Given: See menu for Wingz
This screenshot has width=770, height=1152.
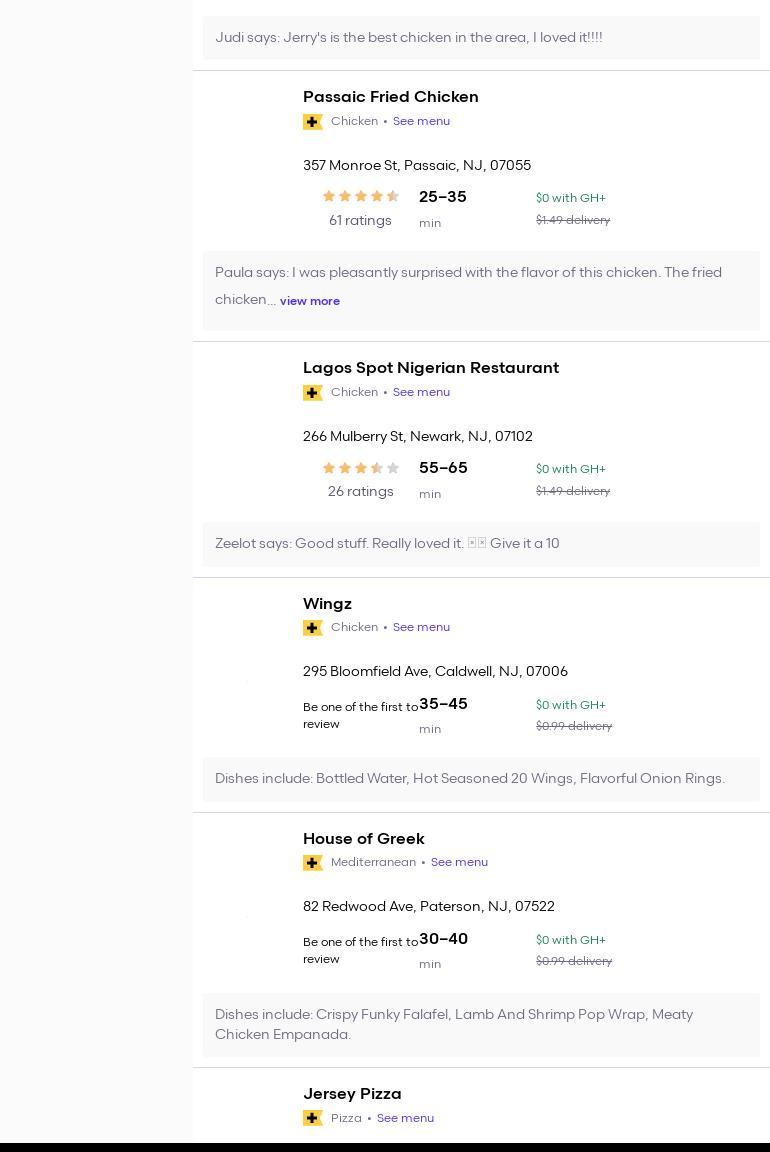Looking at the screenshot, I should click(x=421, y=627).
